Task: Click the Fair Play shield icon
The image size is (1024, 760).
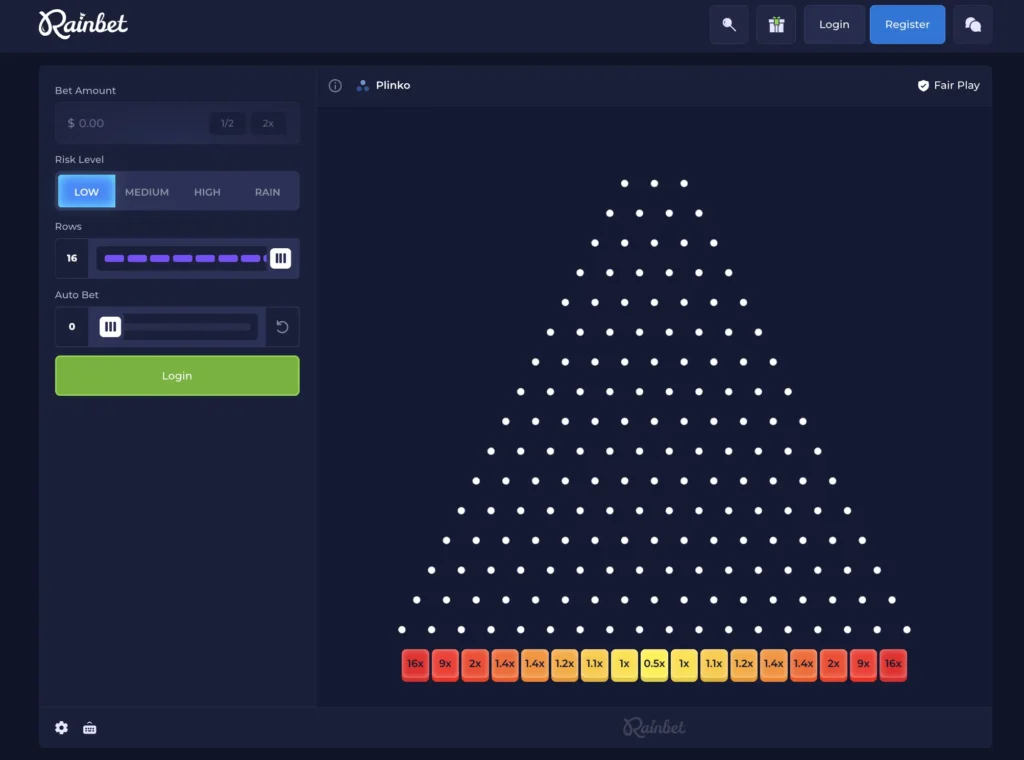Action: [x=922, y=85]
